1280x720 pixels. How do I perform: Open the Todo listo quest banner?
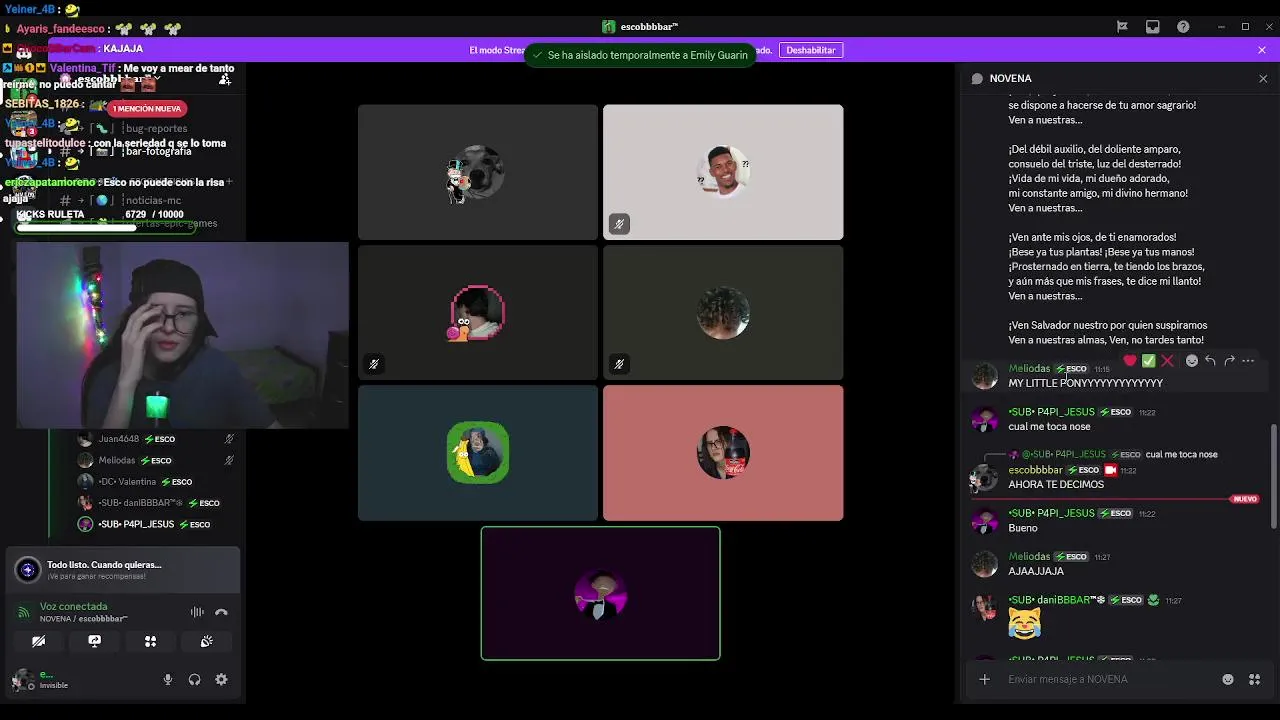coord(122,569)
